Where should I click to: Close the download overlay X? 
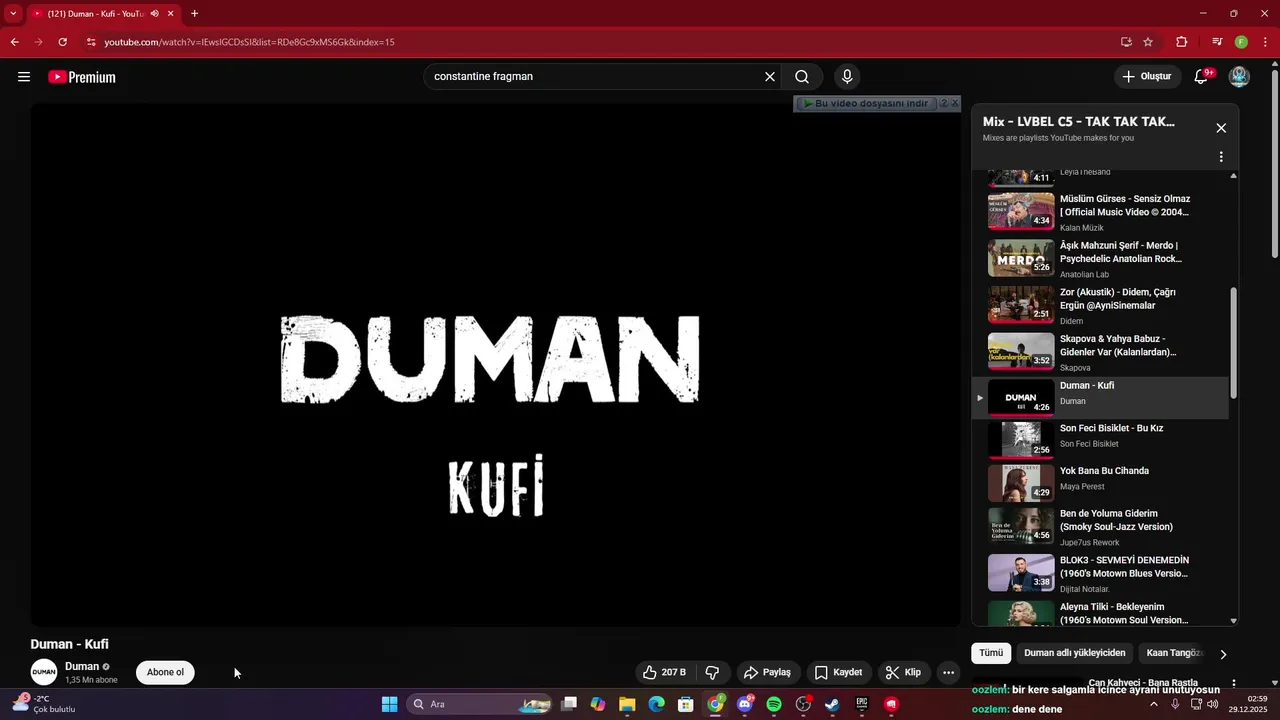[955, 103]
